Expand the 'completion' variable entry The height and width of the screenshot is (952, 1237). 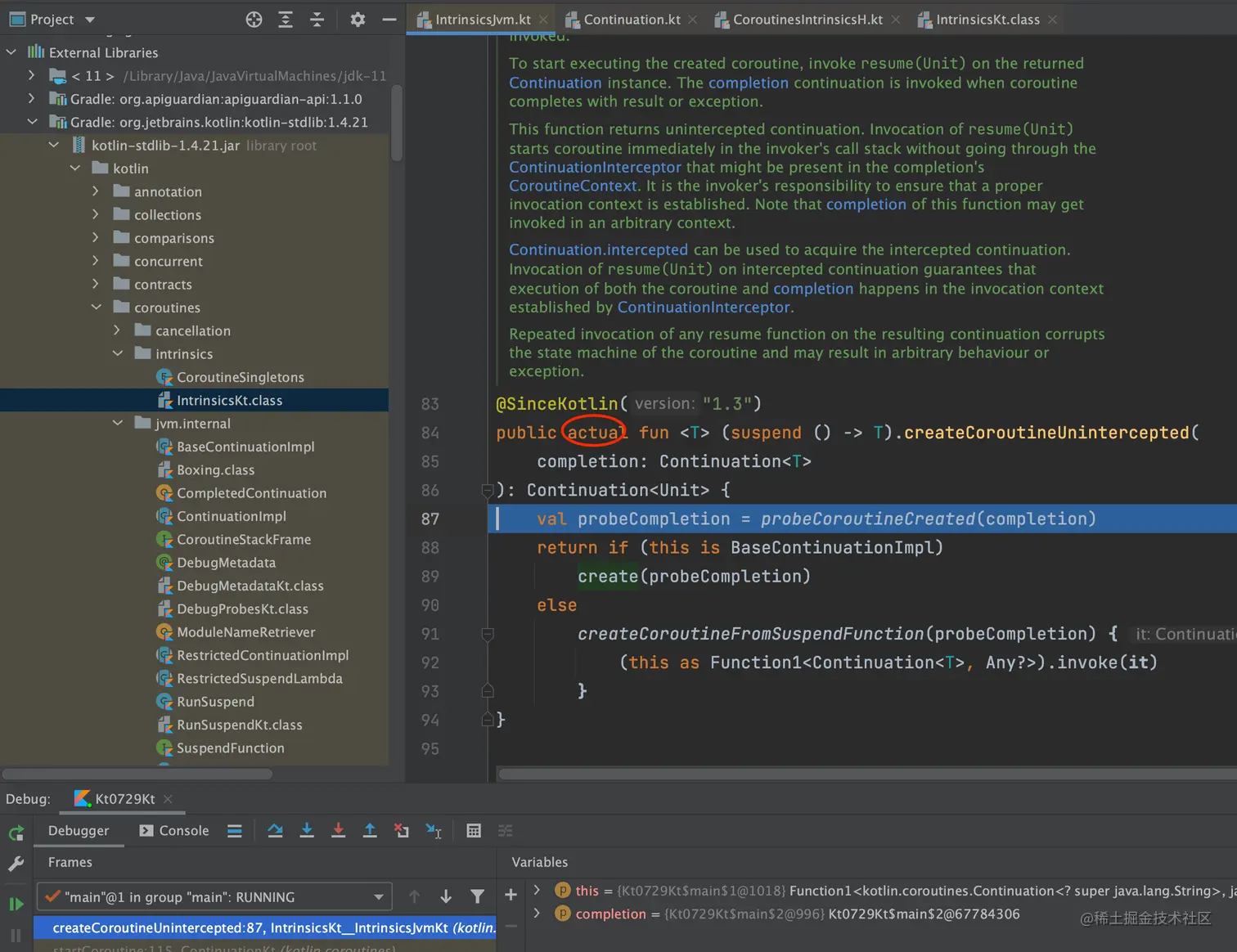[537, 913]
